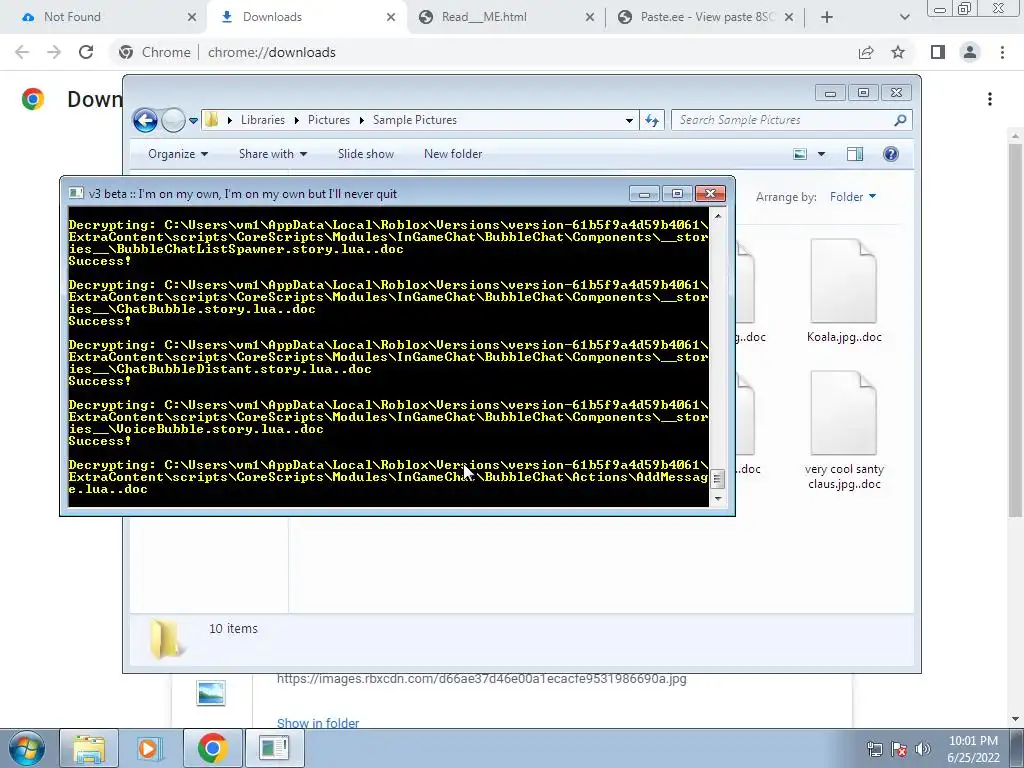This screenshot has height=768, width=1024.
Task: Close the Read__ME.html tab
Action: pos(589,17)
